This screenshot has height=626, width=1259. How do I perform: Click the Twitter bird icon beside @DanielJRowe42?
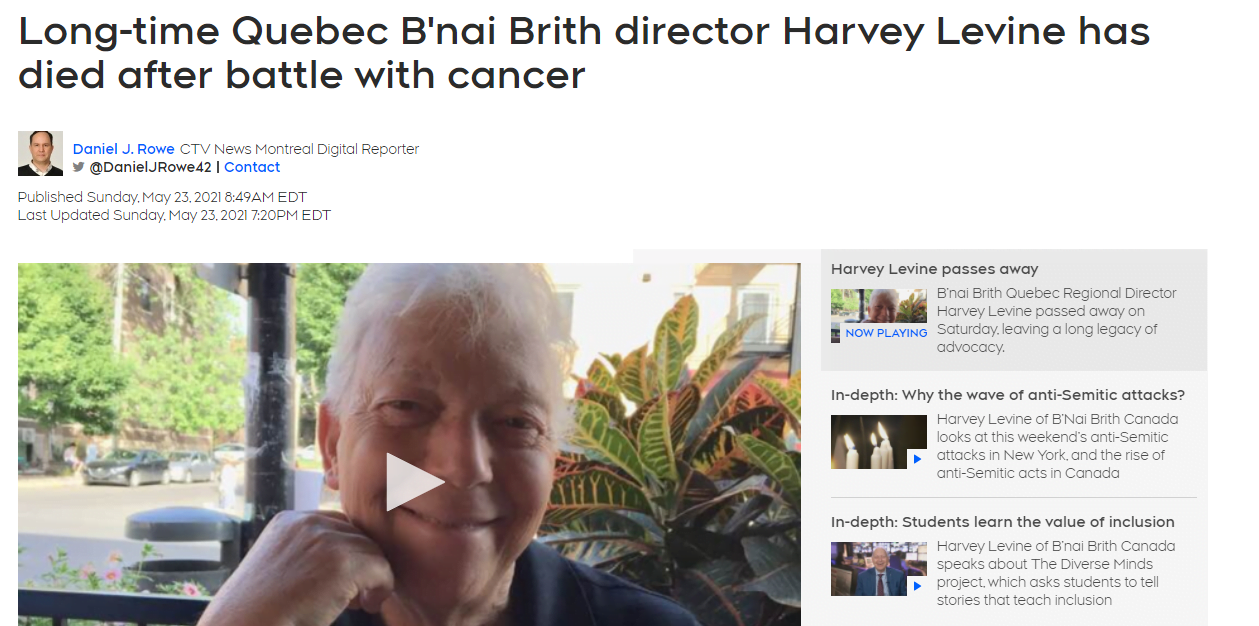pyautogui.click(x=79, y=167)
